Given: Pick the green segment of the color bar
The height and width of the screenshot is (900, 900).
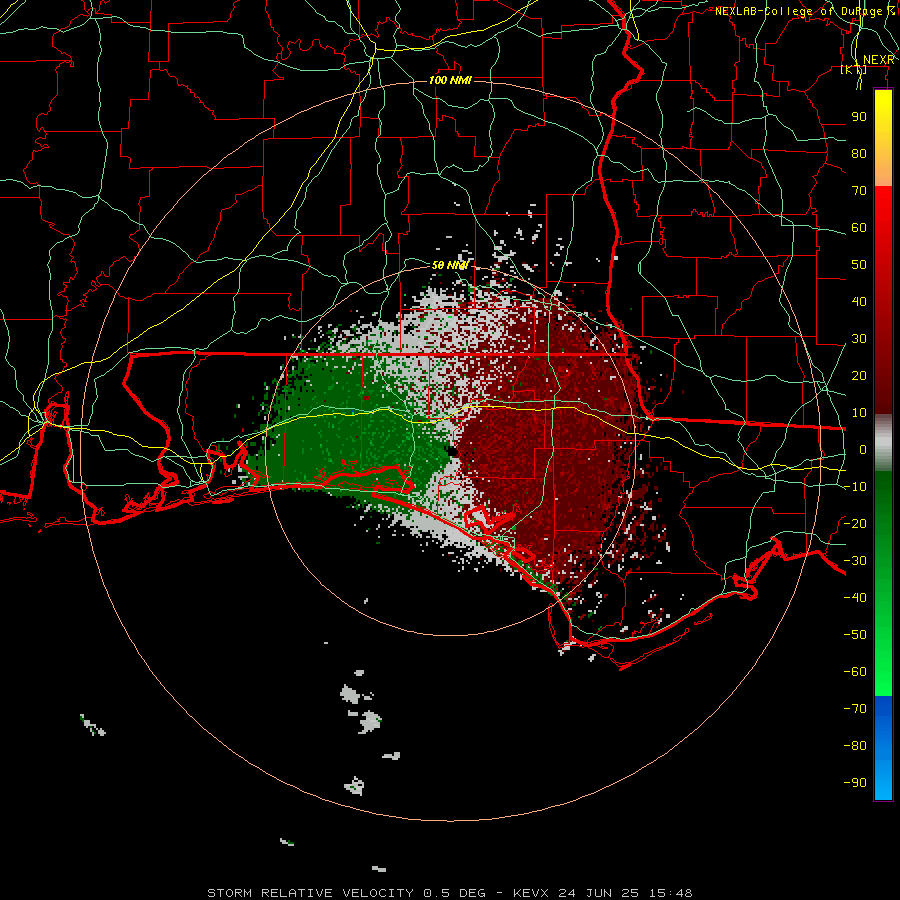Looking at the screenshot, I should tap(883, 584).
